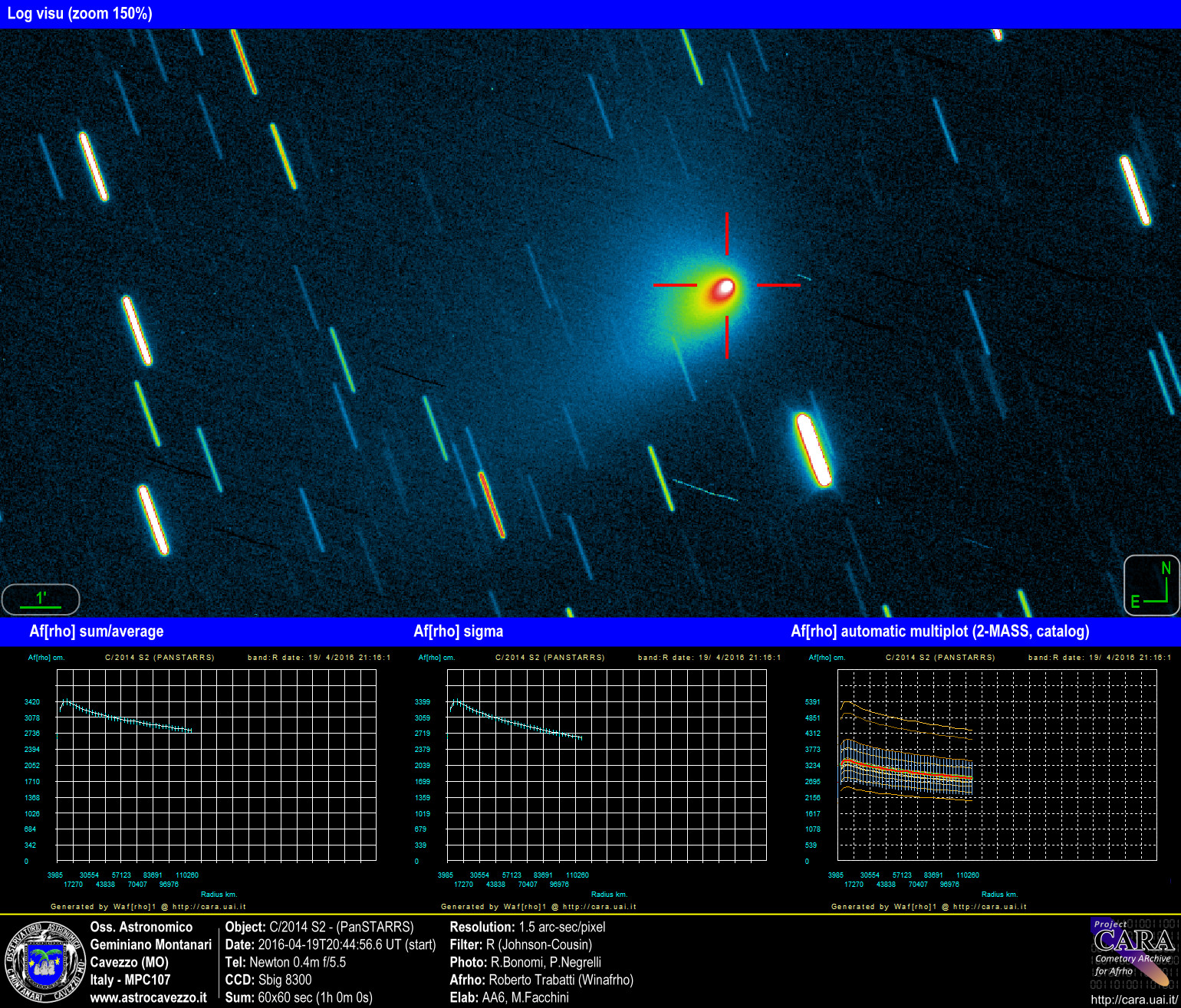Click 'Radius km.' label under sum/average plot
Viewport: 1181px width, 1008px height.
pyautogui.click(x=219, y=894)
